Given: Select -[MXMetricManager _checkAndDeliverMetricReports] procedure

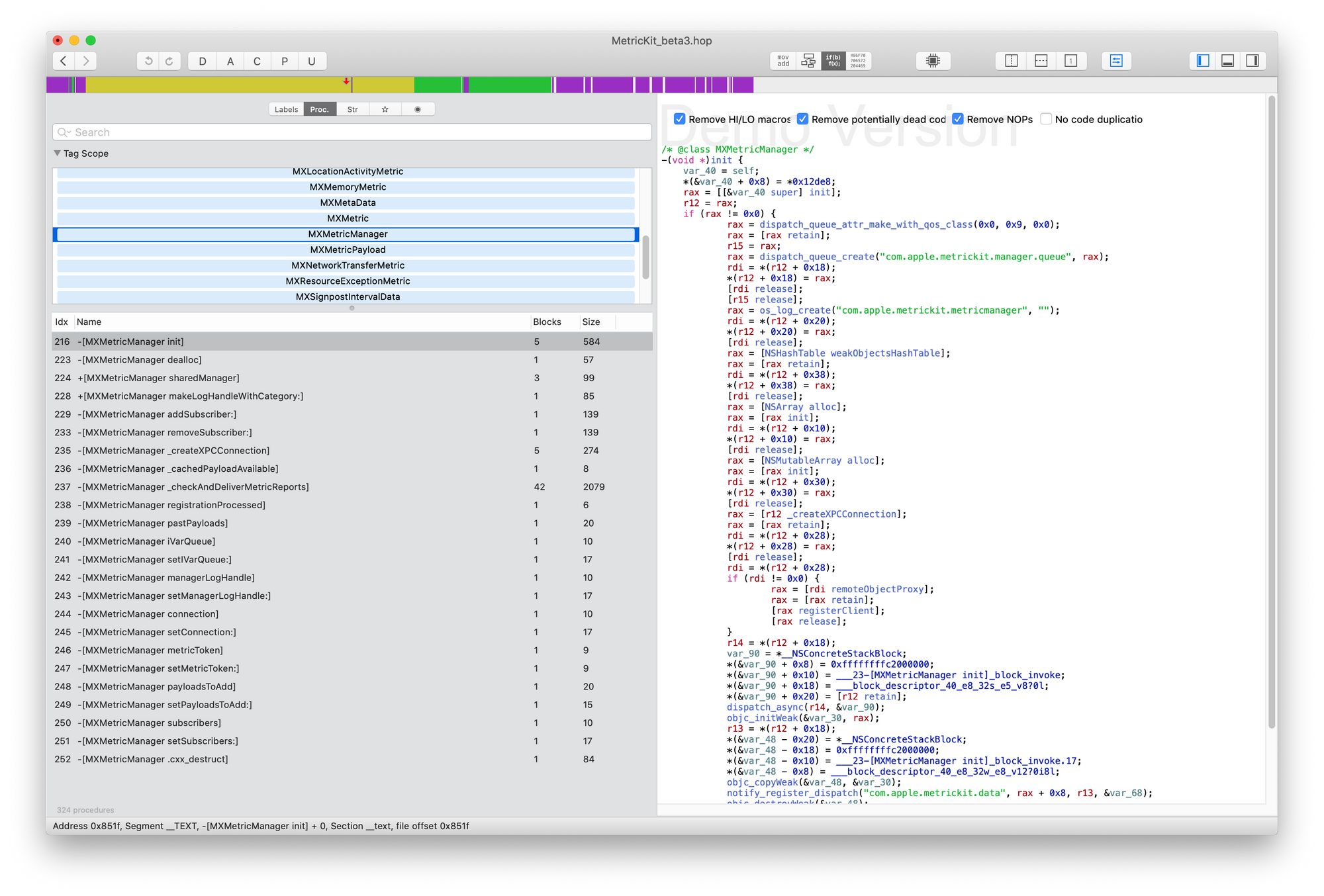Looking at the screenshot, I should [352, 487].
